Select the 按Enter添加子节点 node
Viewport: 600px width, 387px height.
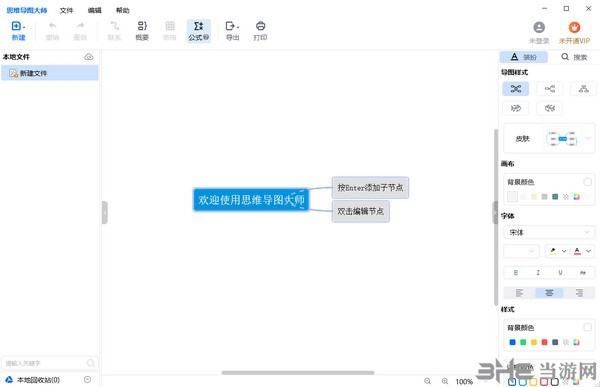370,188
